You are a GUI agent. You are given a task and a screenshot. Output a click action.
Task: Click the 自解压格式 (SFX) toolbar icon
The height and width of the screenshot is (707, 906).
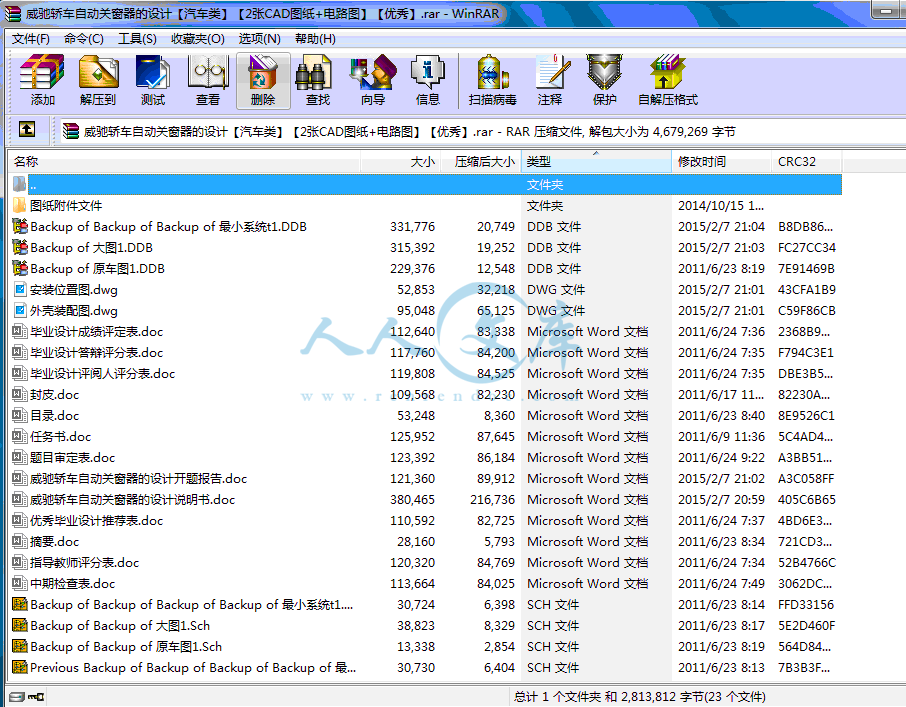(667, 80)
